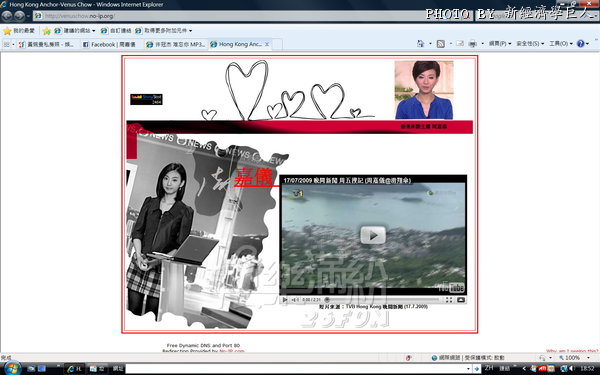
Task: Click the ZH language indicator
Action: click(489, 368)
